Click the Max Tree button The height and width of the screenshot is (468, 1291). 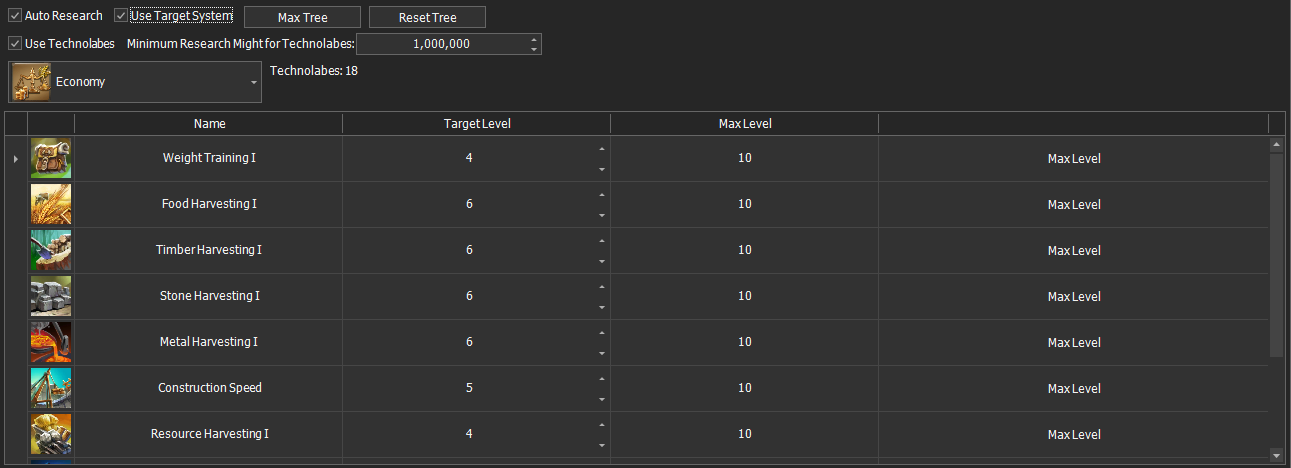click(303, 17)
